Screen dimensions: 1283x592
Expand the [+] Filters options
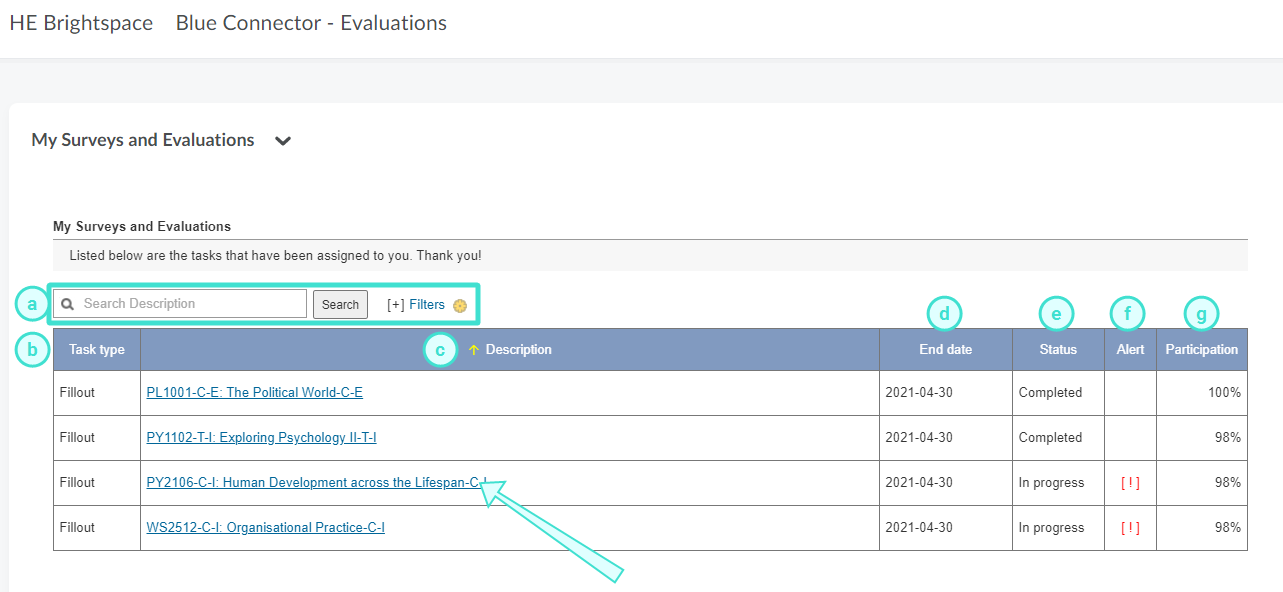click(416, 305)
